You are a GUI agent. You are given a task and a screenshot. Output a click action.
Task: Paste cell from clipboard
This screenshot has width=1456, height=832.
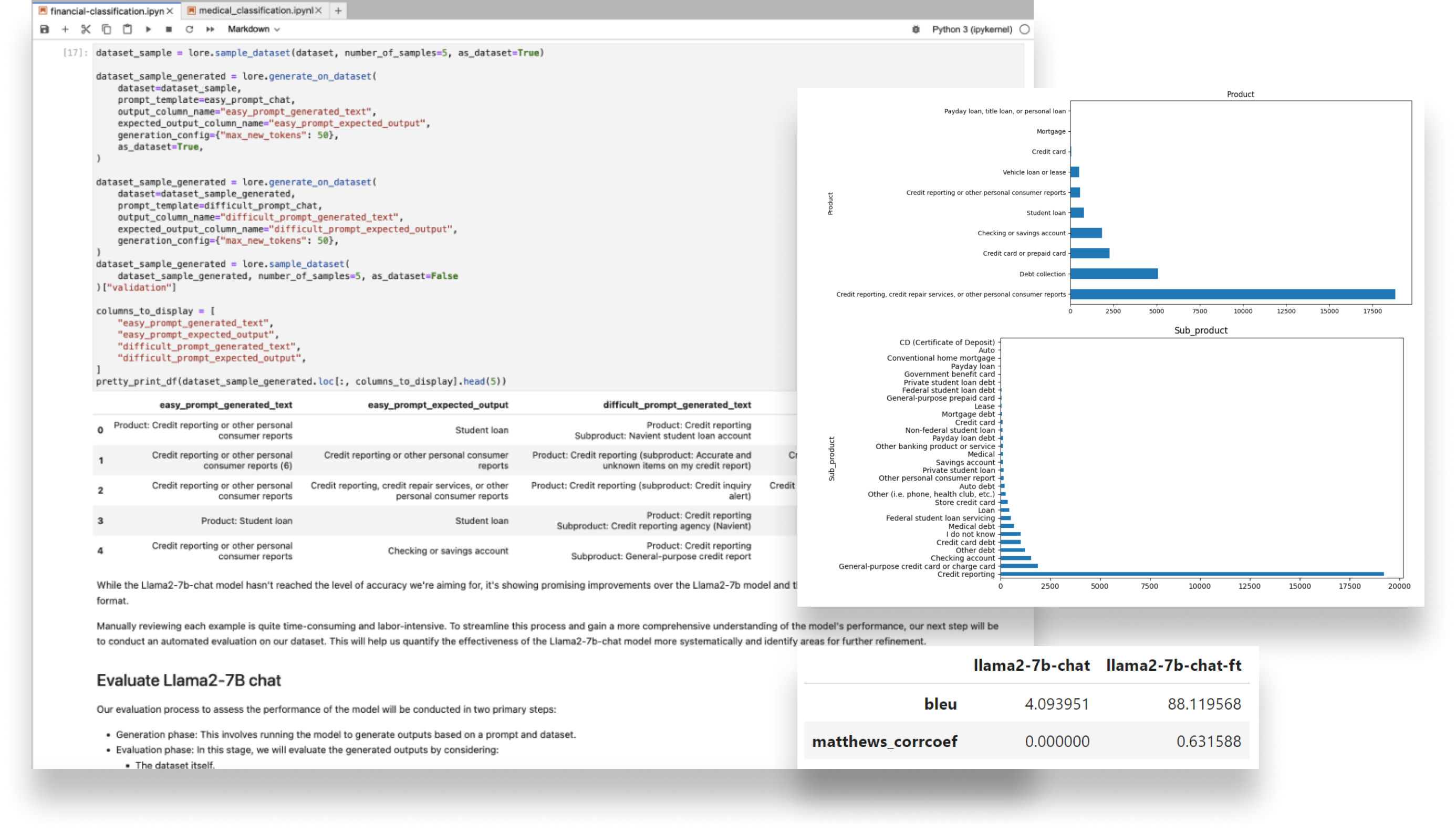pyautogui.click(x=128, y=29)
